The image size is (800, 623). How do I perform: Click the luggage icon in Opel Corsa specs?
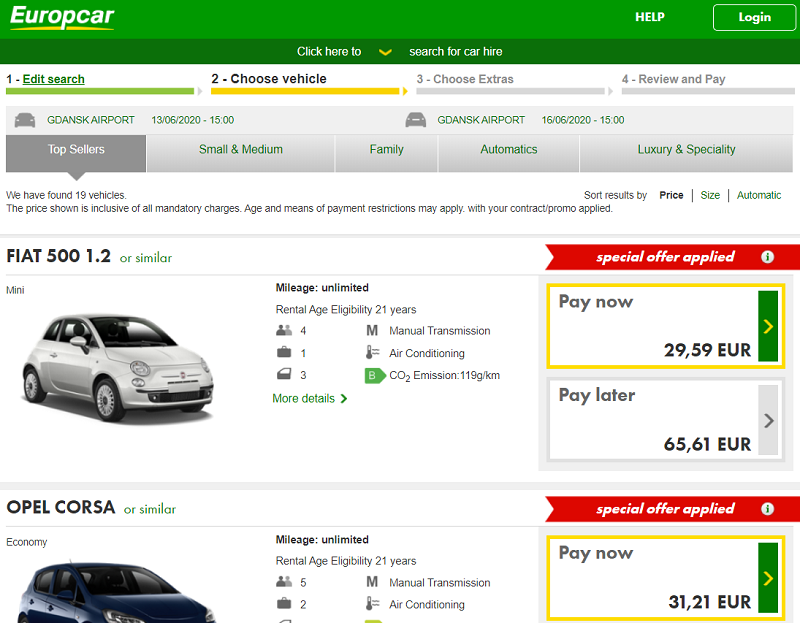point(284,604)
